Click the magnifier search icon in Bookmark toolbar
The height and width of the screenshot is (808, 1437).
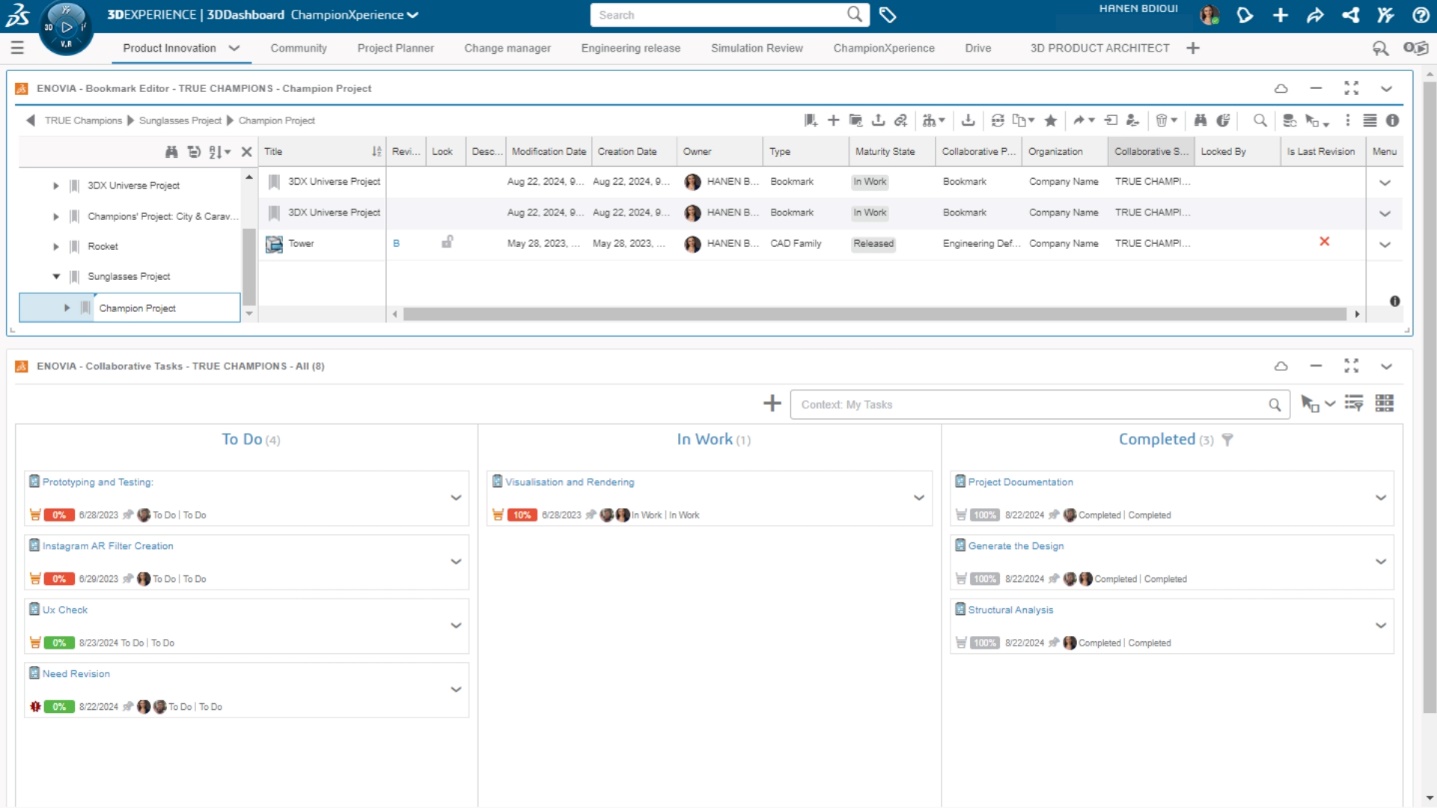(x=1260, y=120)
